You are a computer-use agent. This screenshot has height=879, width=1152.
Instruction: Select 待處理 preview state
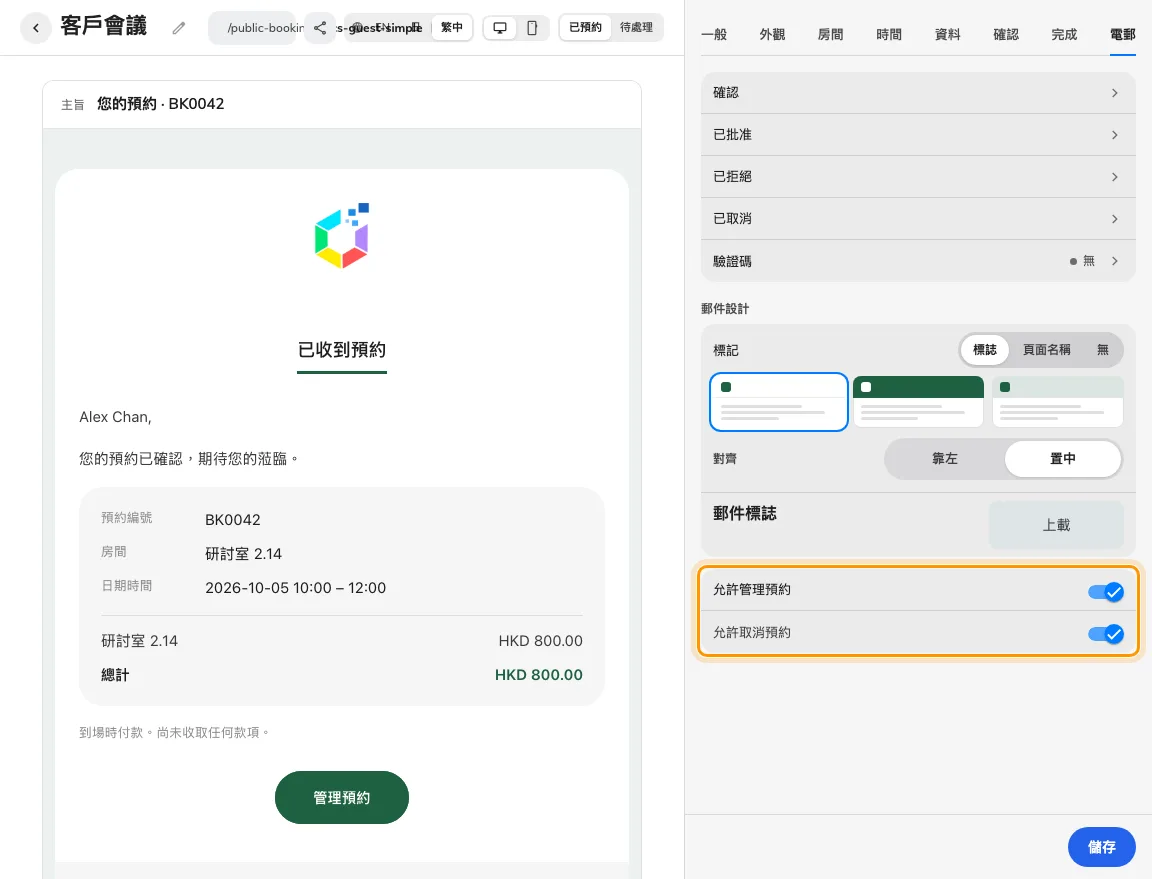coord(636,27)
